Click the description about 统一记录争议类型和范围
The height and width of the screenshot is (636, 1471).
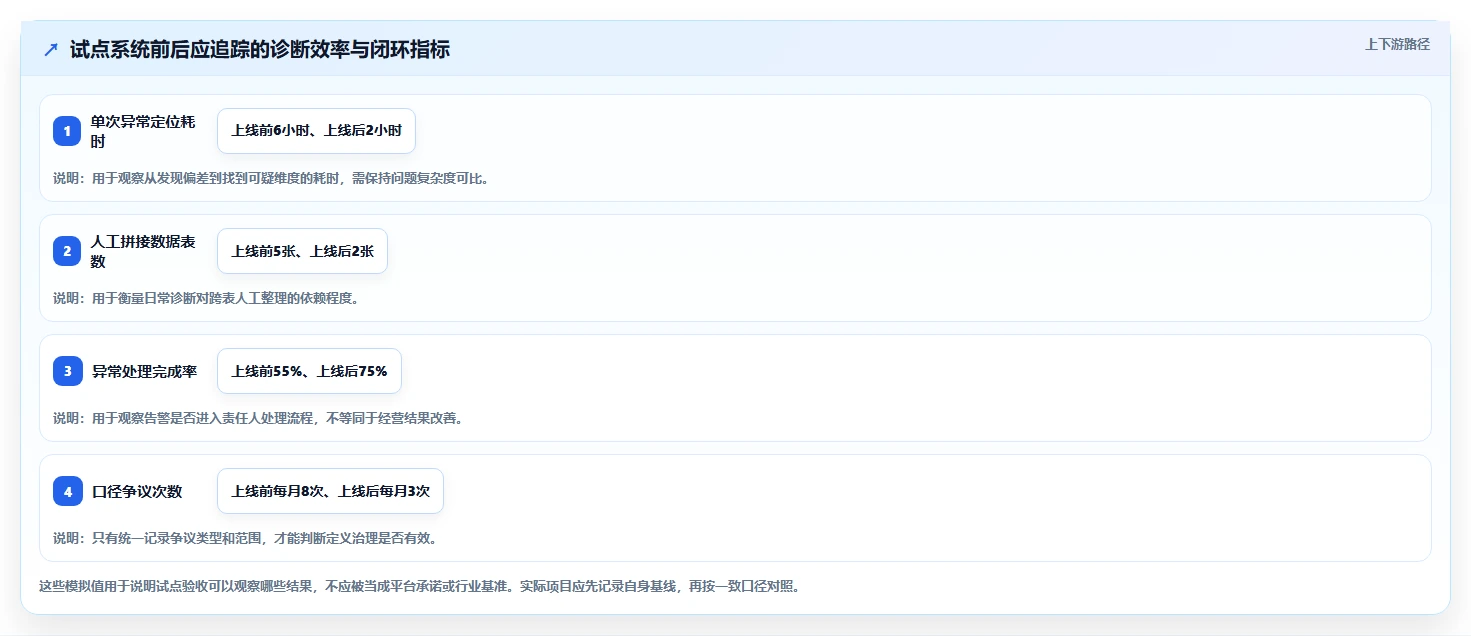point(245,538)
